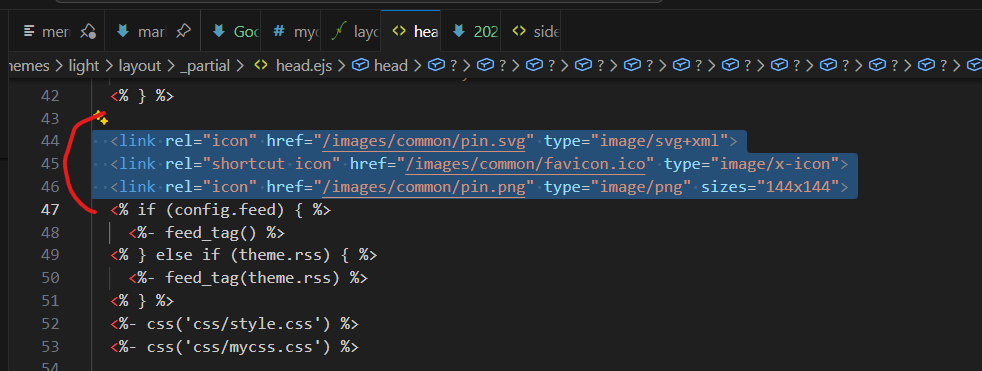Click line number 44 in the gutter
The width and height of the screenshot is (982, 371).
[x=49, y=141]
